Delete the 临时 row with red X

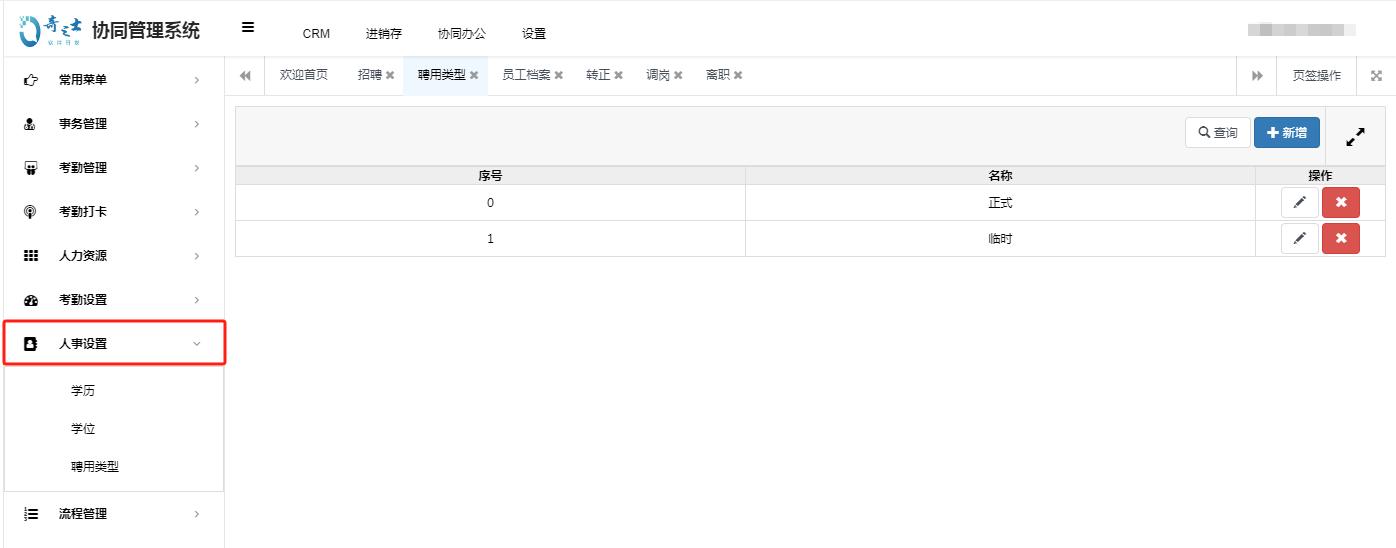click(1340, 239)
